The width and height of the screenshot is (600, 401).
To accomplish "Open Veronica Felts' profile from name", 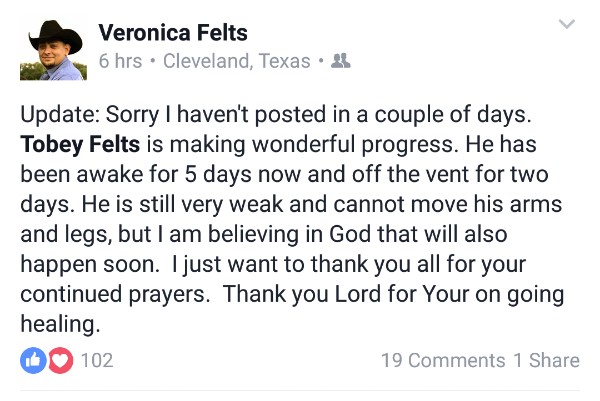I will point(173,33).
